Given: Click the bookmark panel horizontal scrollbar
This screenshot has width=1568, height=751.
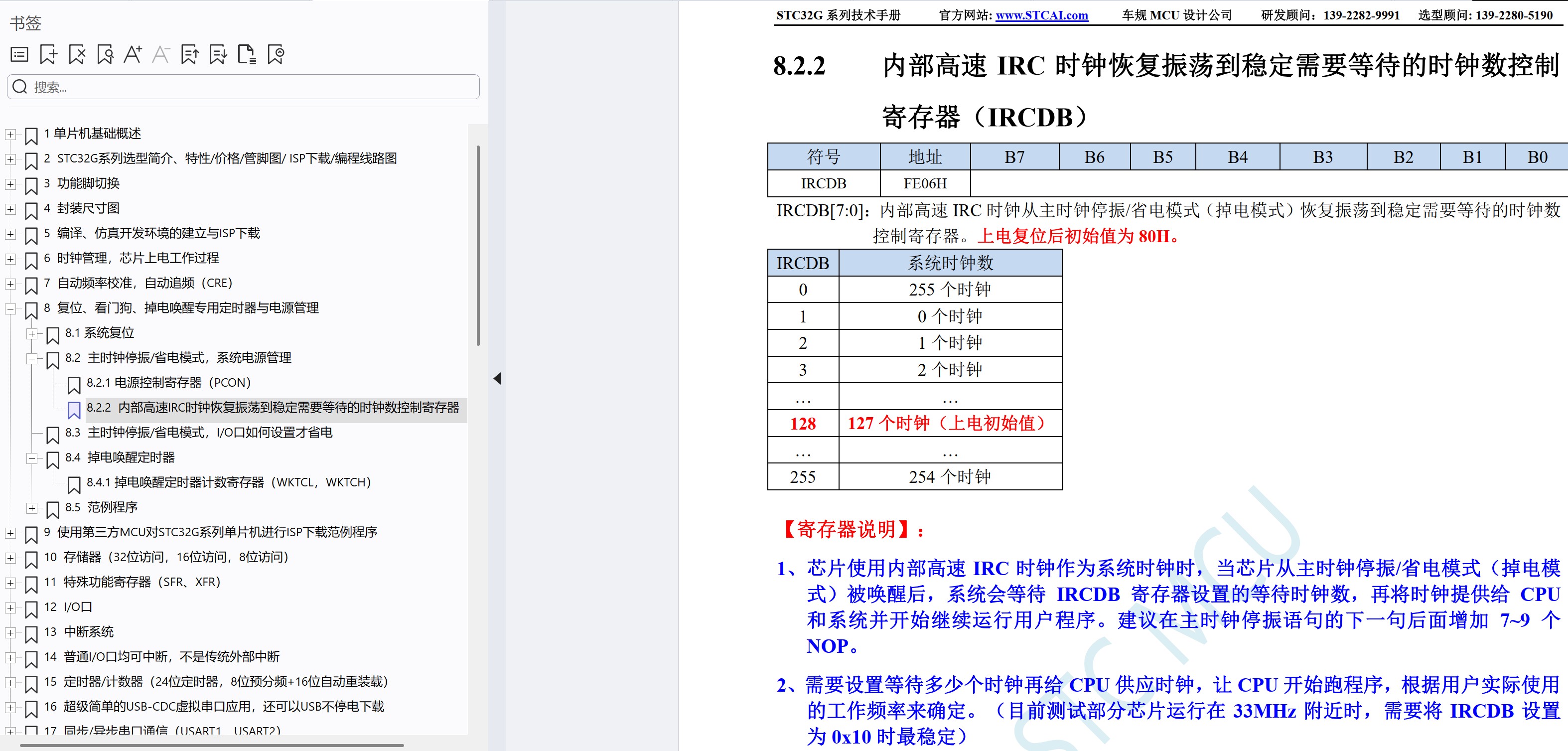Looking at the screenshot, I should (212, 745).
